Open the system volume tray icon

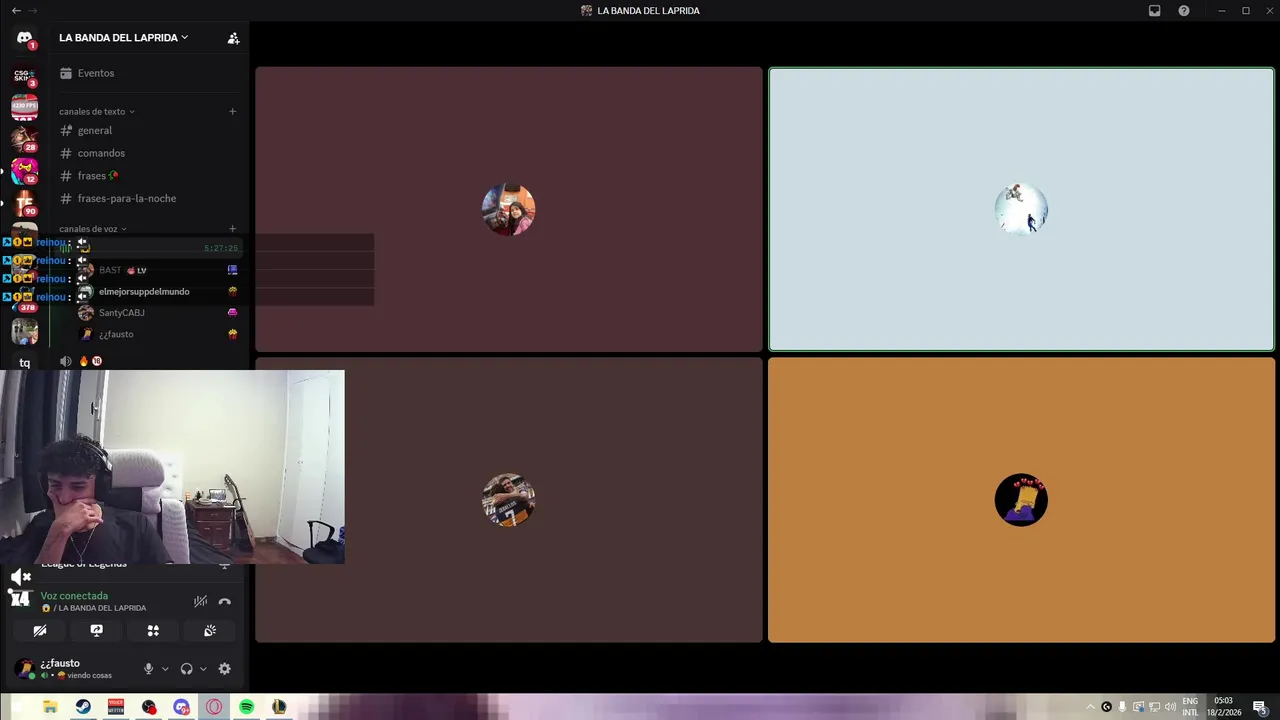coord(1170,707)
